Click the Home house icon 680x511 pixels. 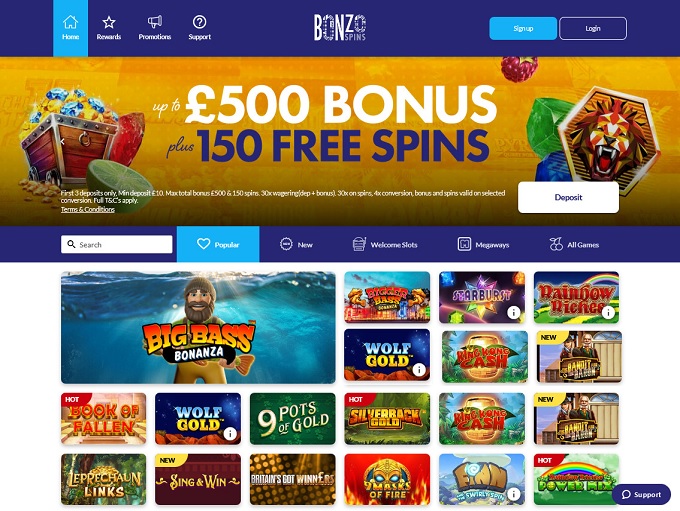(70, 22)
